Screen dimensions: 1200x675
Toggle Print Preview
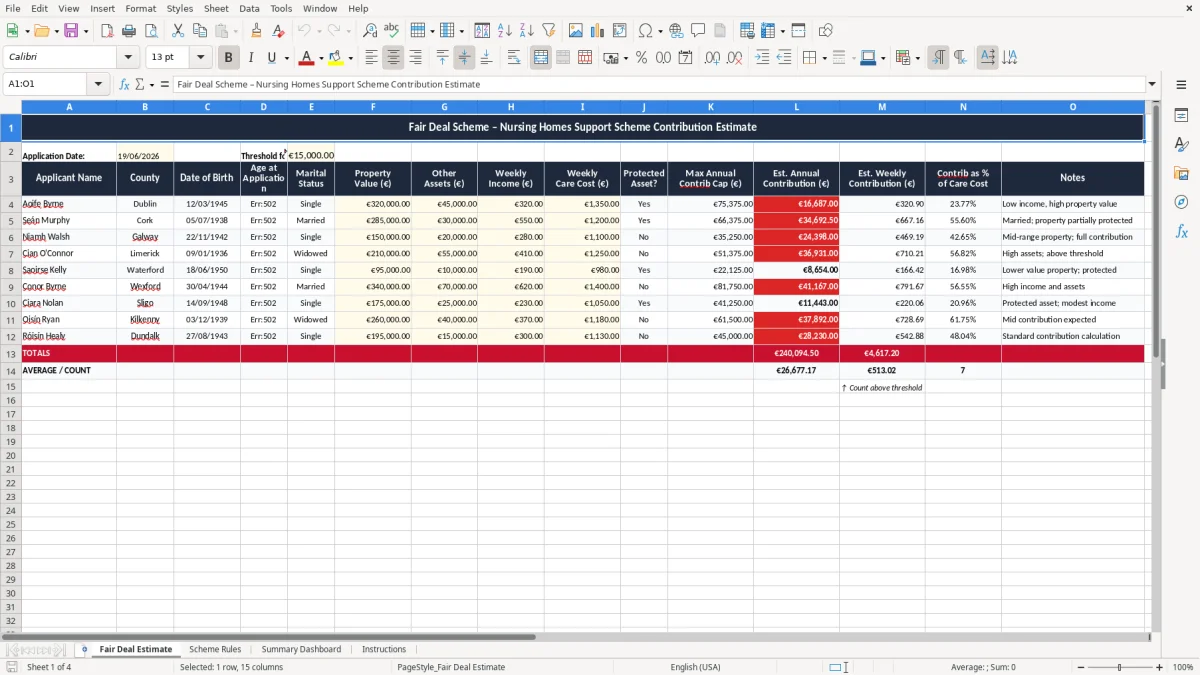pos(150,31)
